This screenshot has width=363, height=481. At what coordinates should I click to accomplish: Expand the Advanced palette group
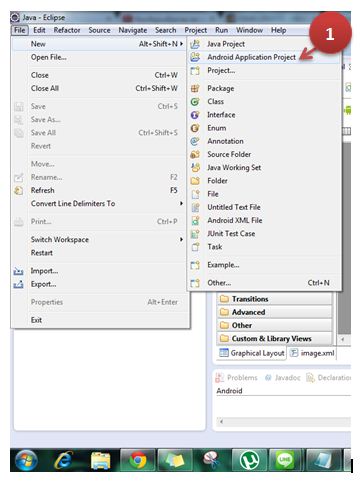[x=275, y=312]
